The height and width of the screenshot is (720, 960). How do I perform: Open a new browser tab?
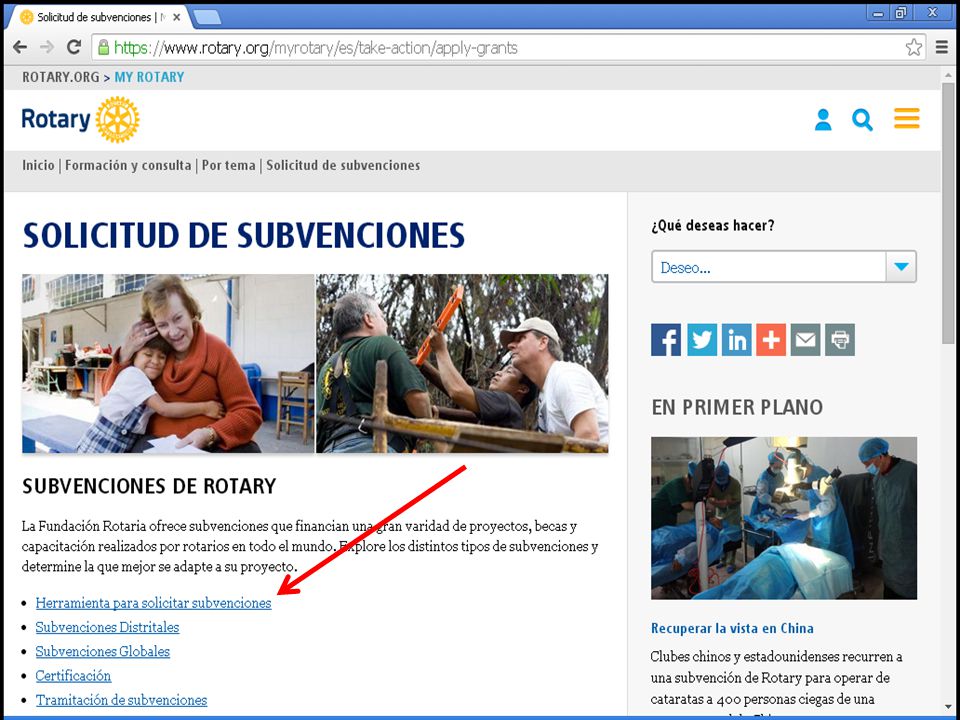pyautogui.click(x=207, y=17)
